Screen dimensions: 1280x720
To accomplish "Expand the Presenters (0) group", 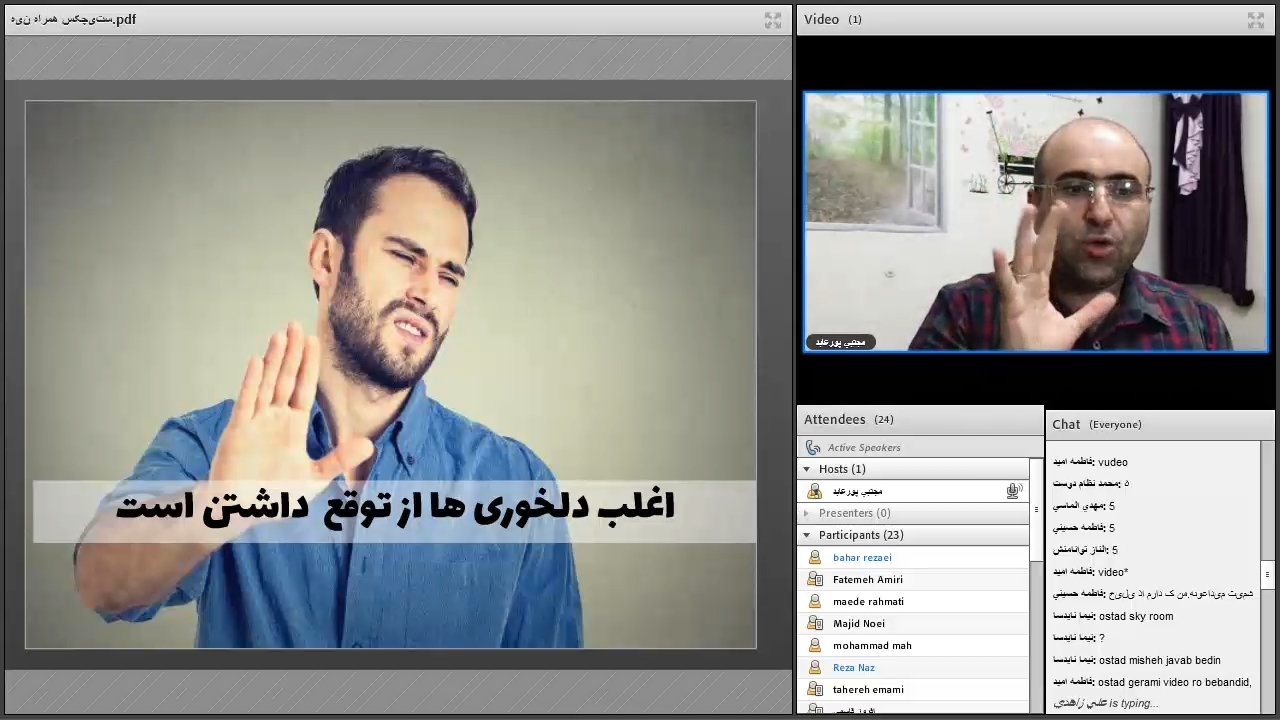I will [x=807, y=513].
